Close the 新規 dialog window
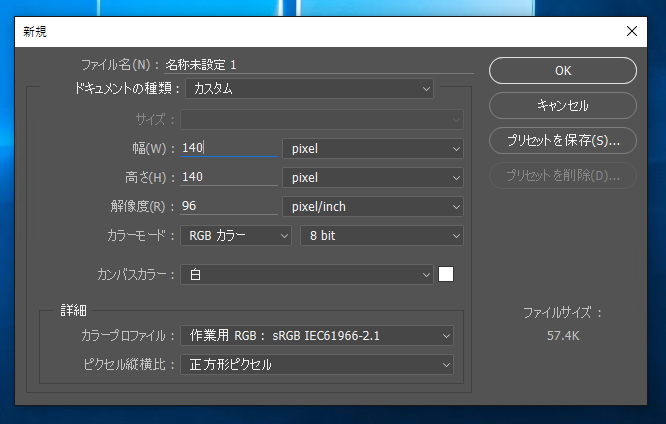The height and width of the screenshot is (424, 666). [x=632, y=31]
